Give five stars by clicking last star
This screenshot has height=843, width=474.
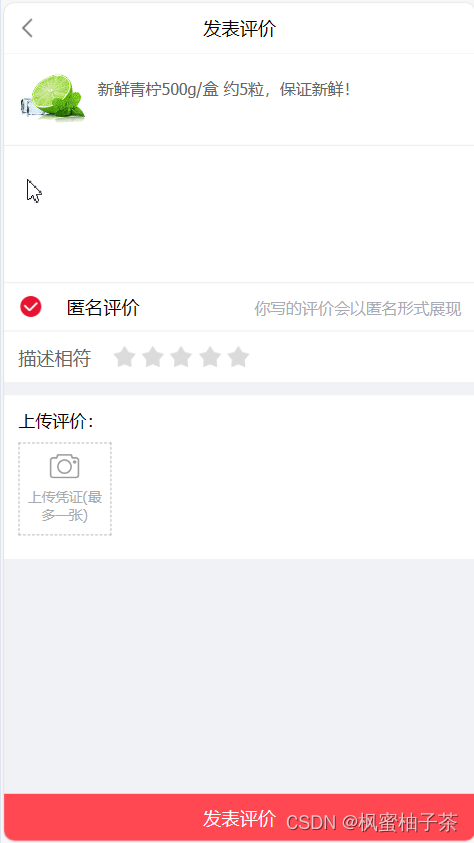(238, 357)
